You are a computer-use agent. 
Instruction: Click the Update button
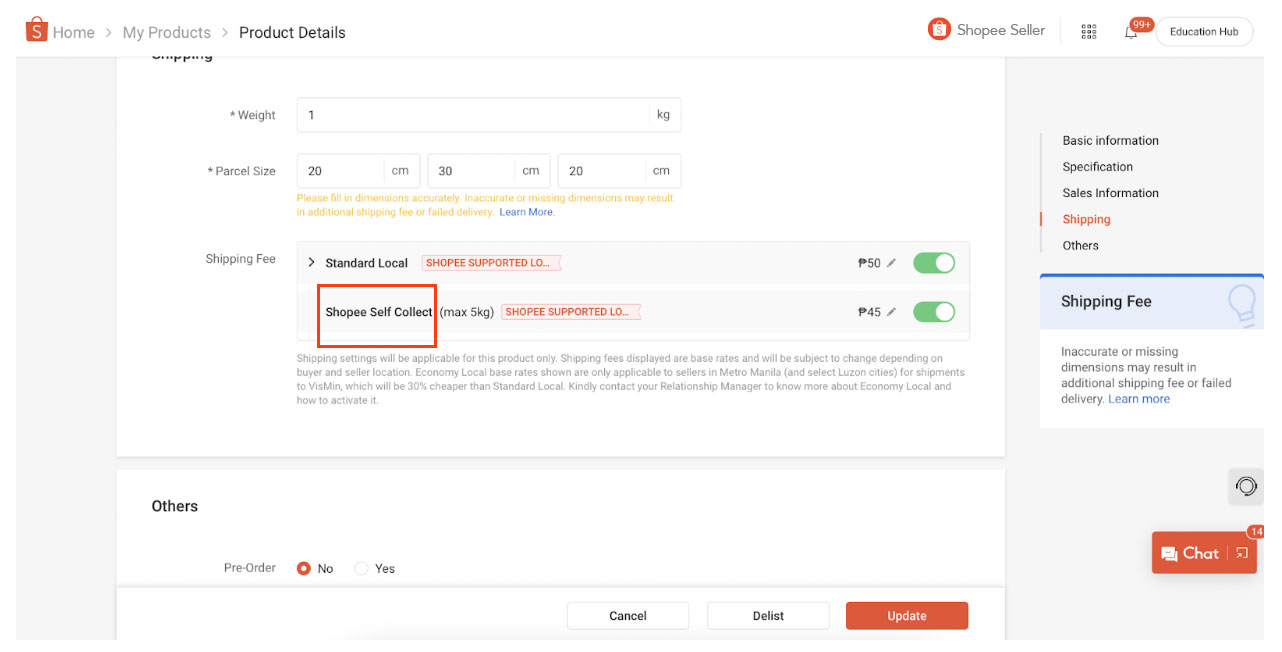906,615
